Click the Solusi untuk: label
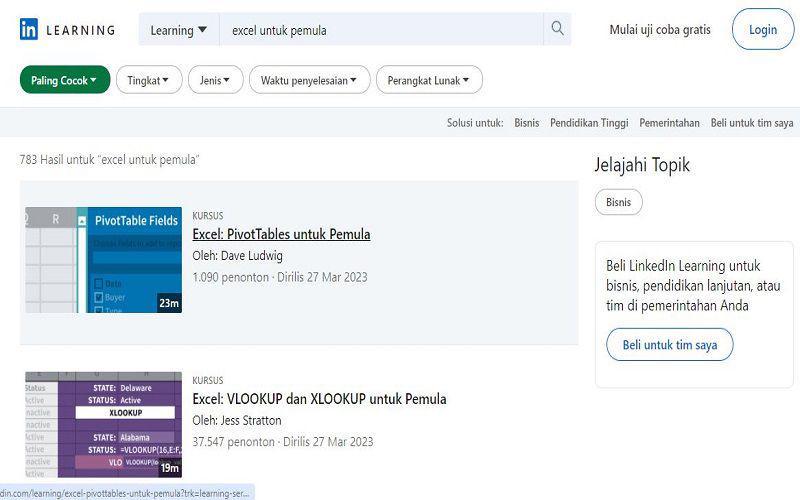This screenshot has height=500, width=800. coord(475,123)
